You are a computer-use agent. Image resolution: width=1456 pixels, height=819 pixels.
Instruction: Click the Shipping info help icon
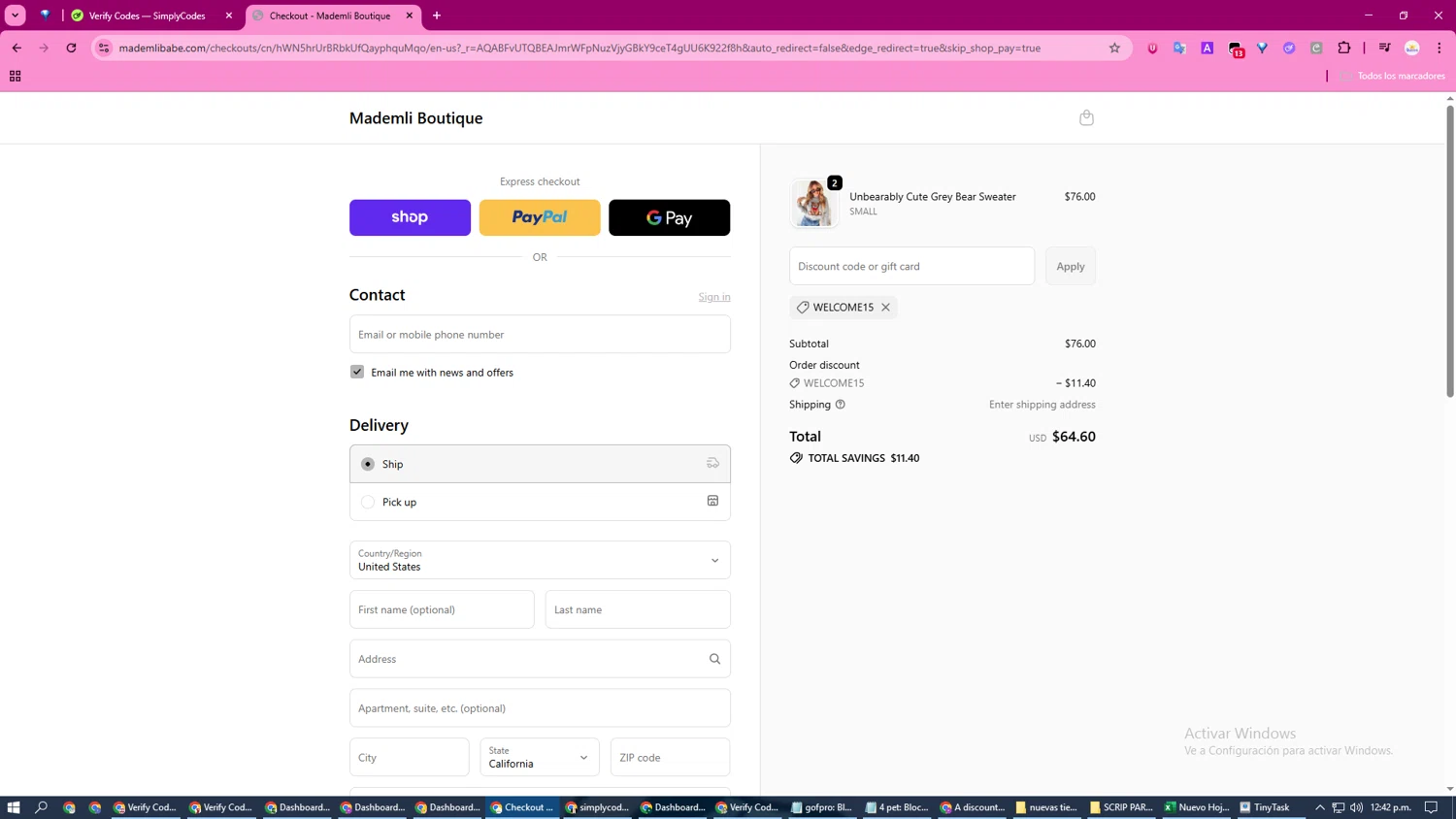tap(841, 405)
